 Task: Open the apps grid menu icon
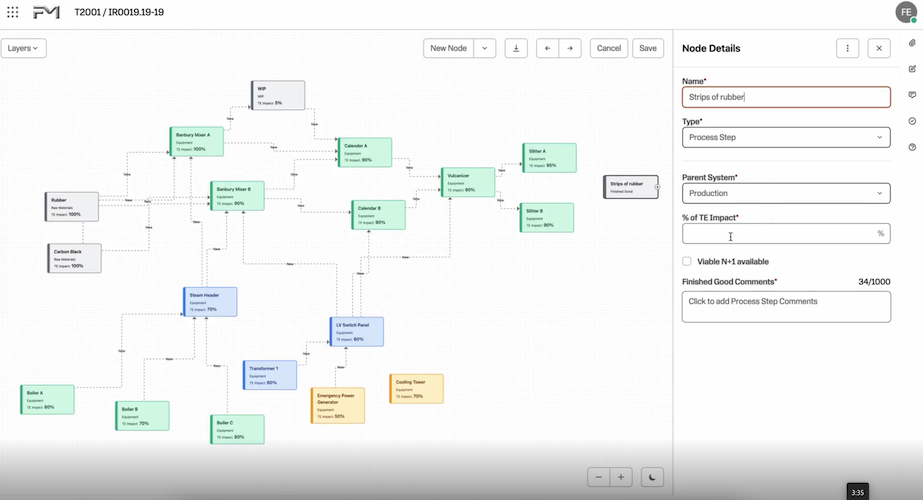12,12
